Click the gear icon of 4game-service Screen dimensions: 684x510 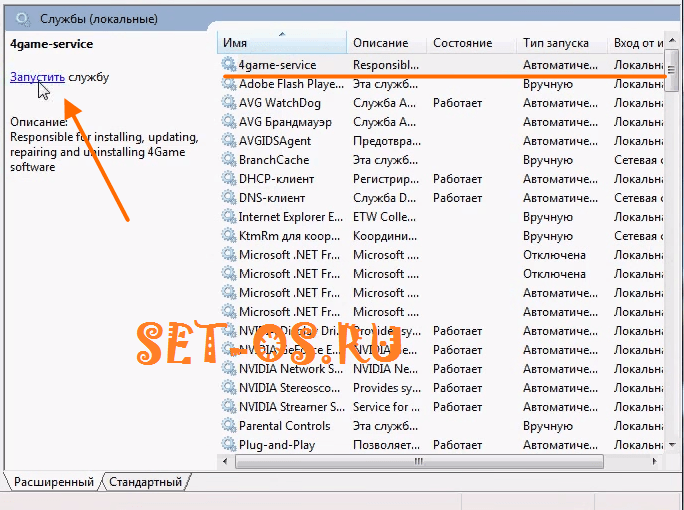(x=229, y=64)
